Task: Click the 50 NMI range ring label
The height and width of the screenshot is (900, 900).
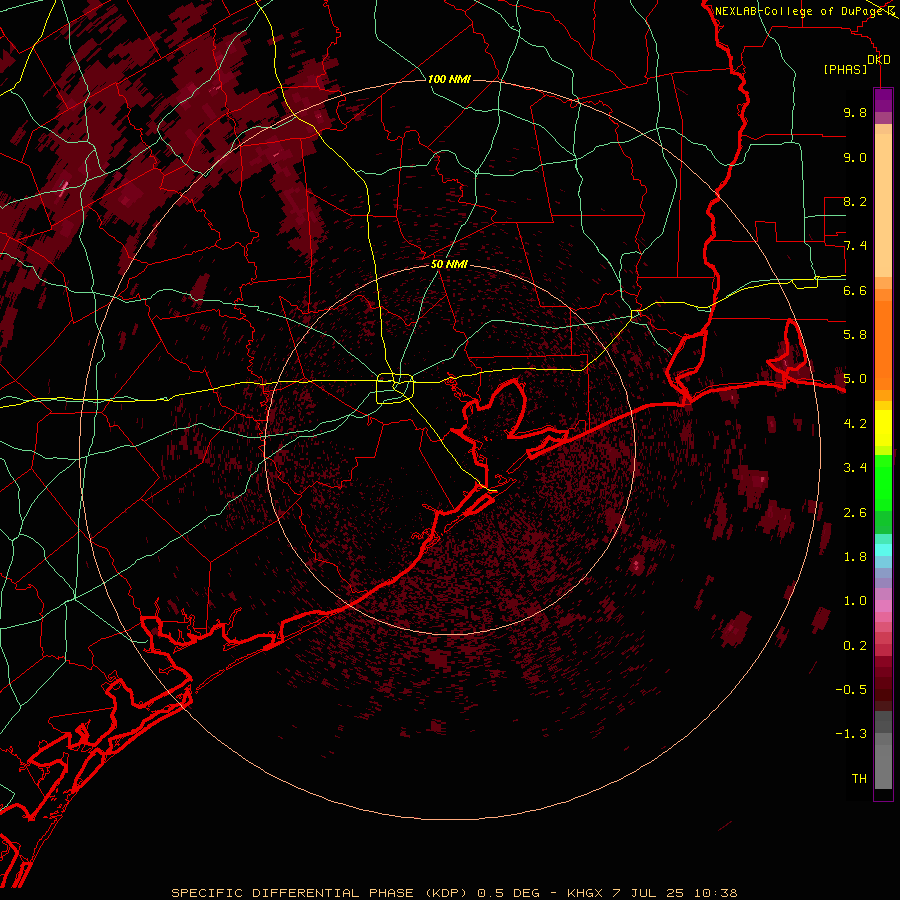Action: coord(449,265)
